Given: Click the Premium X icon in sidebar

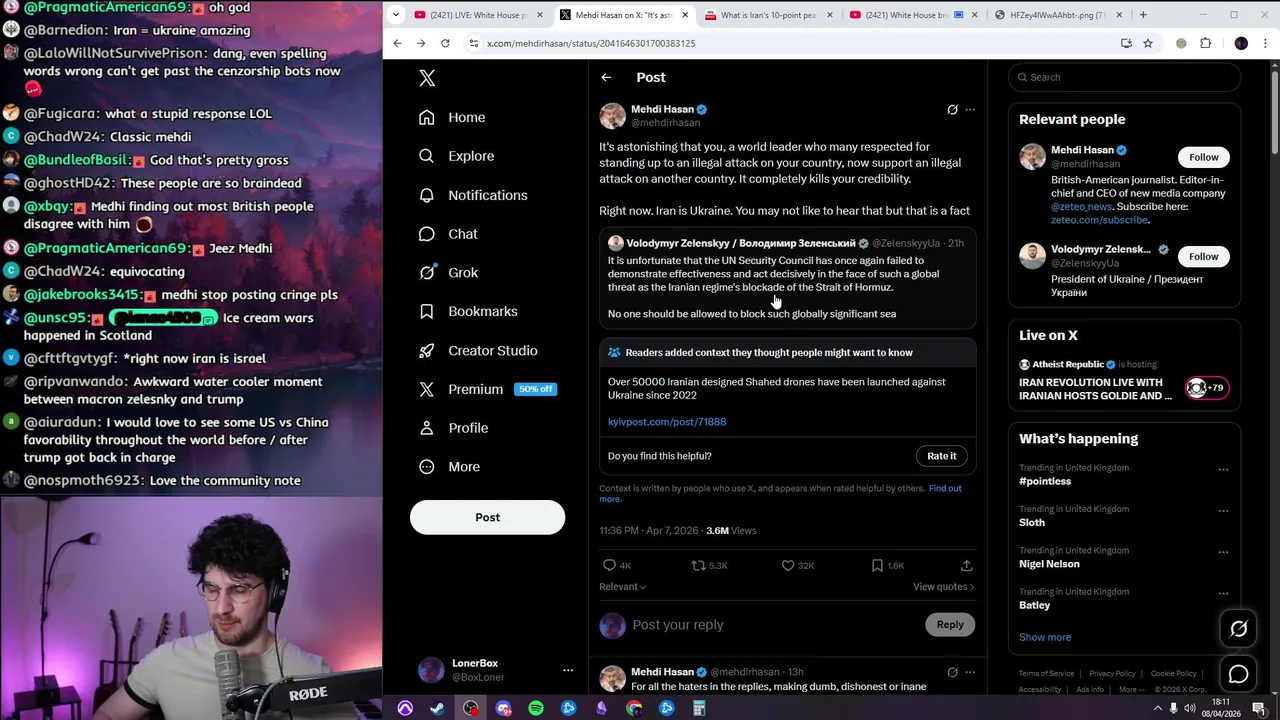Looking at the screenshot, I should [427, 389].
